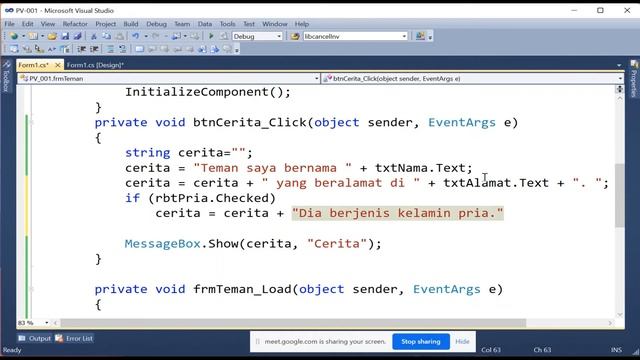Select the Form1.cs code tab
The image size is (640, 360).
pyautogui.click(x=33, y=65)
